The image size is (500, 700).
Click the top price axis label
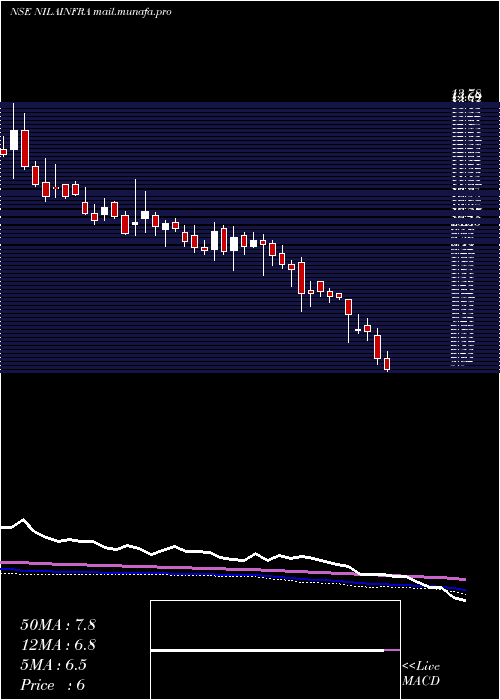click(x=467, y=95)
